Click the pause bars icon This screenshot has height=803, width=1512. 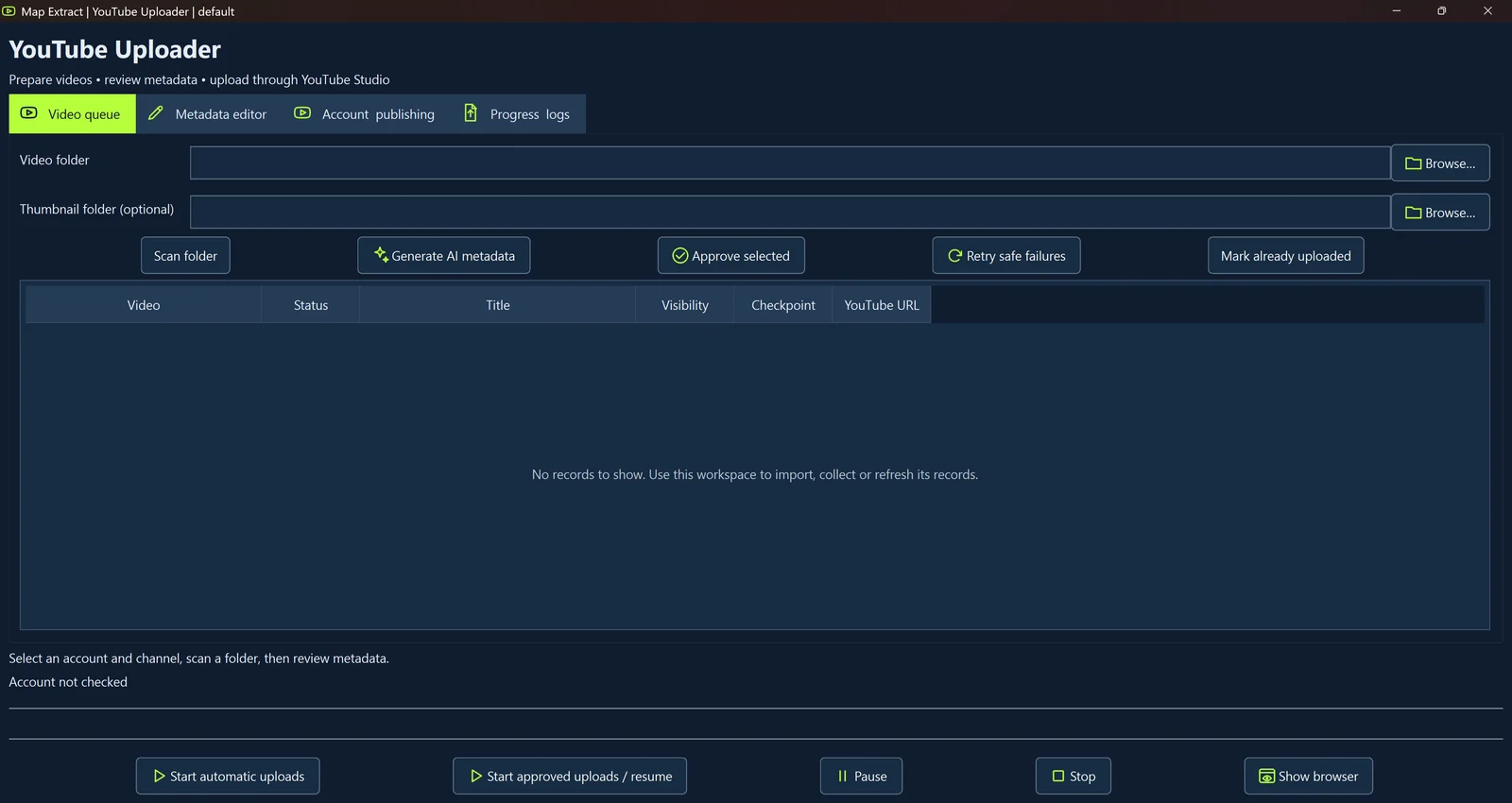tap(842, 776)
